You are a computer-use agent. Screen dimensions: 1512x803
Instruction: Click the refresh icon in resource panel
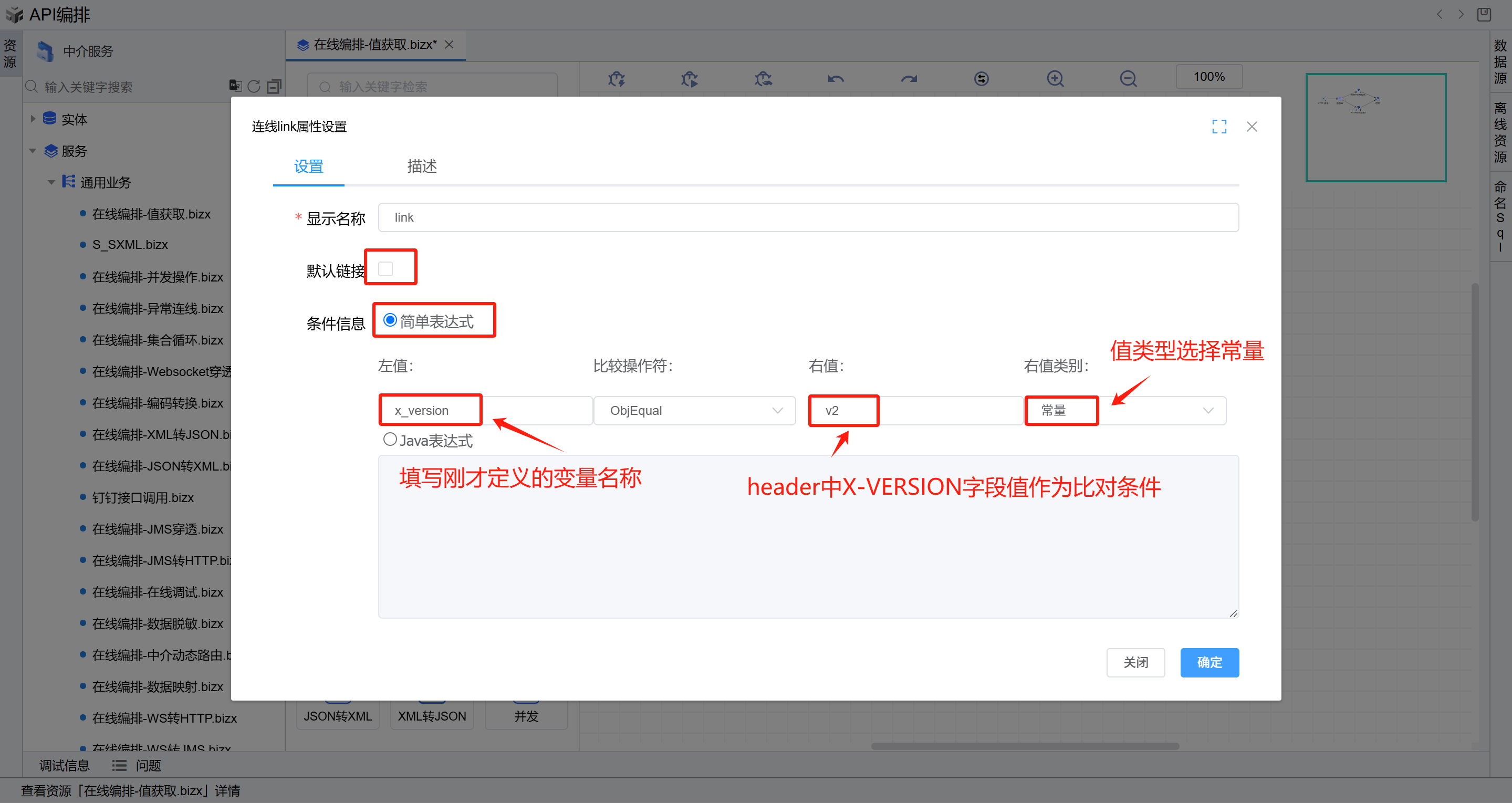(x=254, y=86)
